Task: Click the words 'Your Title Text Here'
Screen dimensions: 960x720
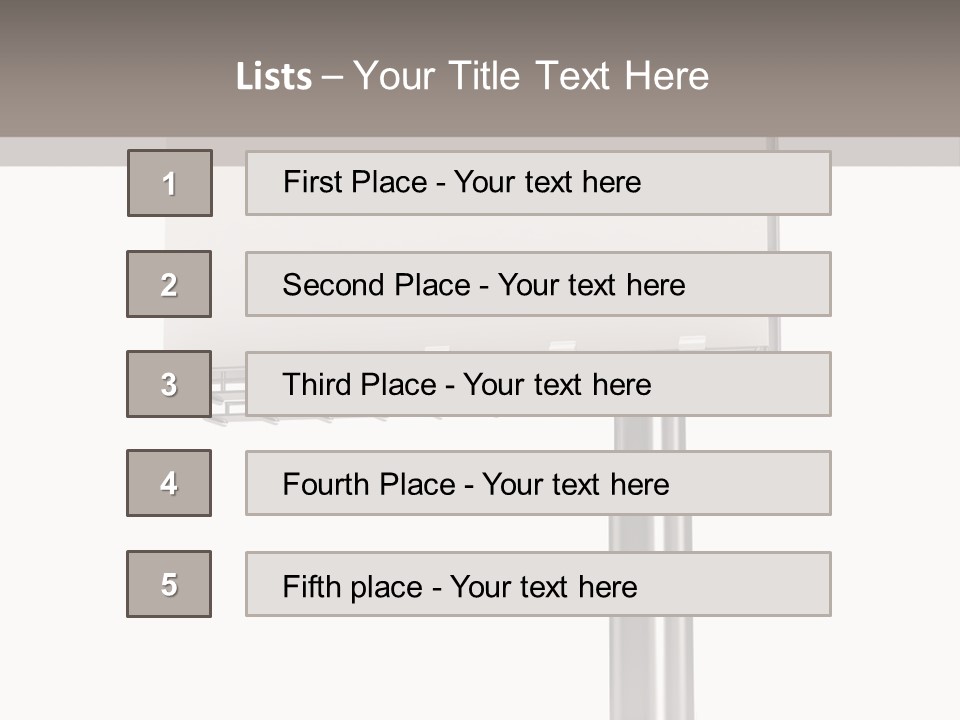Action: [x=530, y=76]
